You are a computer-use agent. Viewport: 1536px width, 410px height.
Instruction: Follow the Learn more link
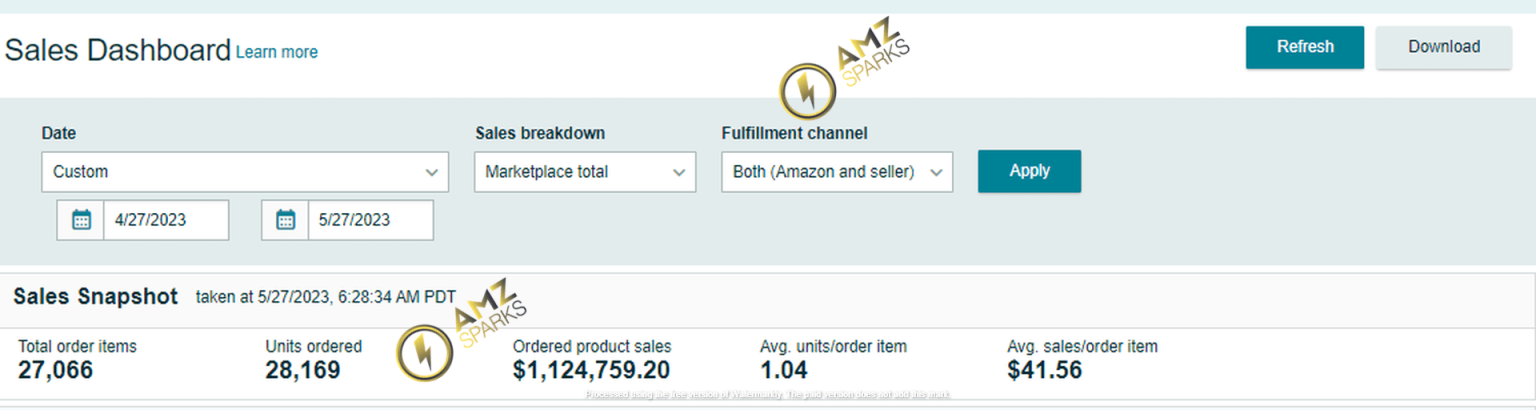coord(277,52)
